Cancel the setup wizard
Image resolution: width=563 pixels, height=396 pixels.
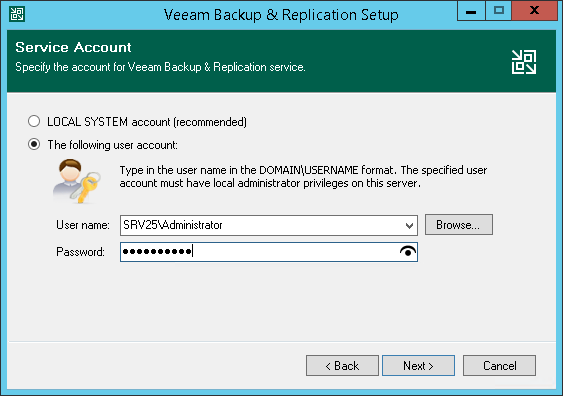[499, 365]
